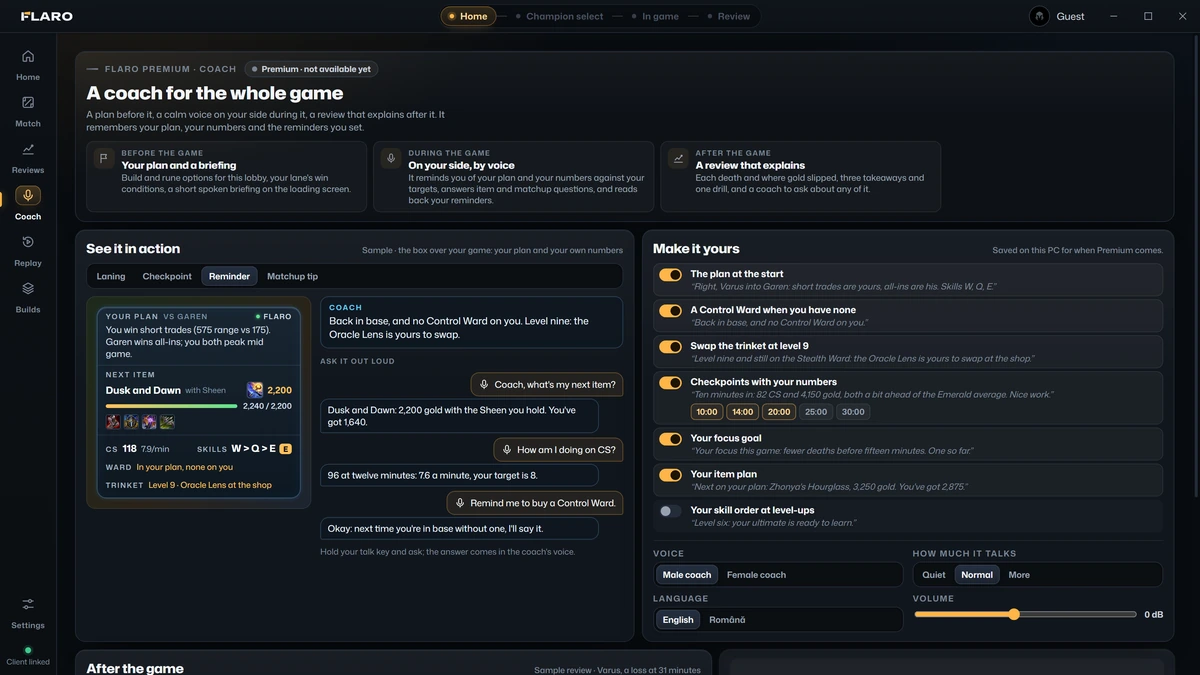Enable the 30:00 checkpoint chip
This screenshot has width=1200, height=675.
(x=853, y=412)
